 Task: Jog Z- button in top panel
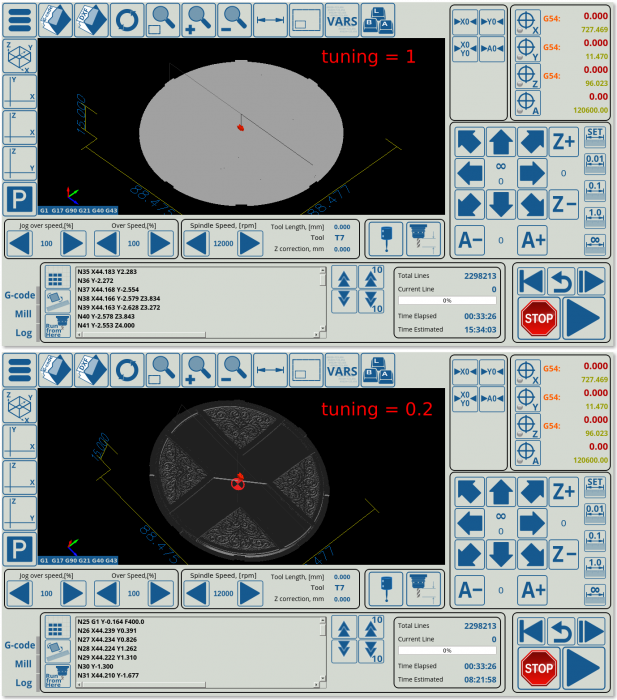tap(563, 204)
